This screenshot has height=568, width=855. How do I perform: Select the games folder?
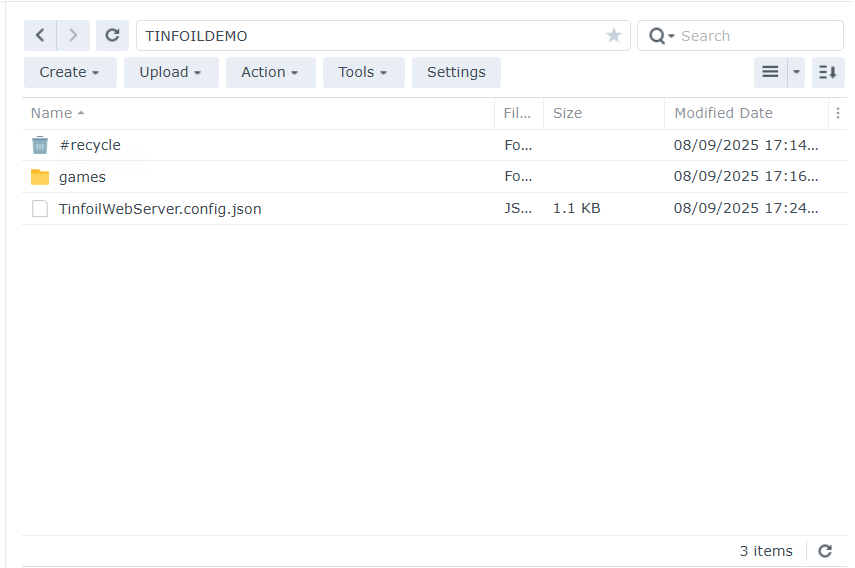click(82, 177)
